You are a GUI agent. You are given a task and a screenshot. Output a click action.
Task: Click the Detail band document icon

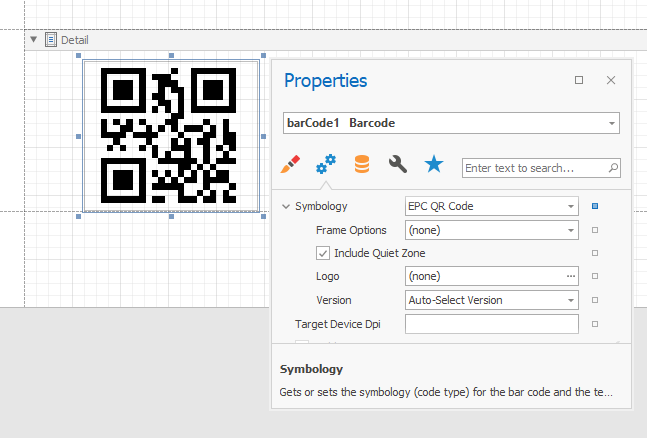(51, 40)
